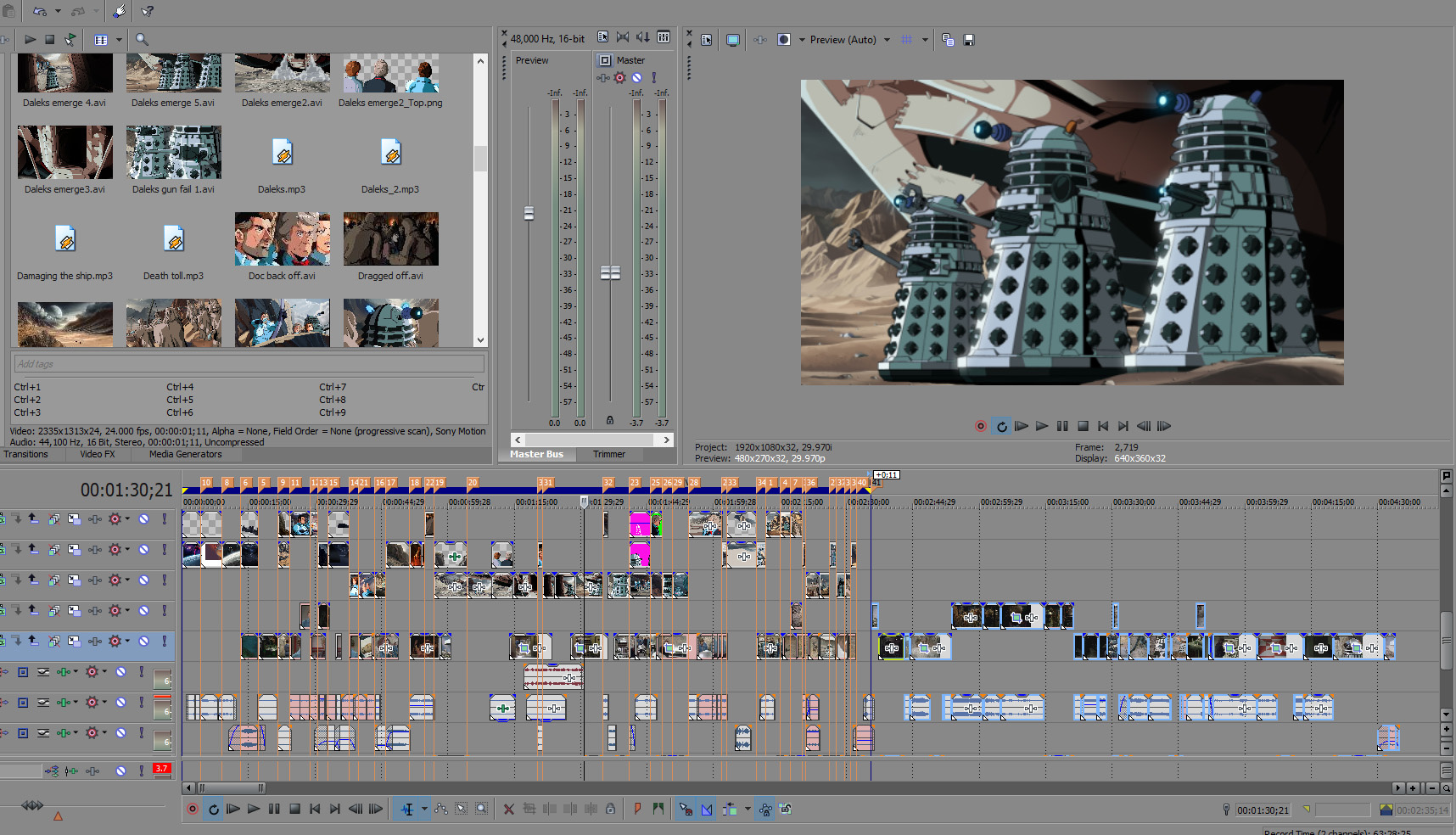Screen dimensions: 1456x835
Task: Open the Preview (Auto) quality dropdown
Action: 888,40
